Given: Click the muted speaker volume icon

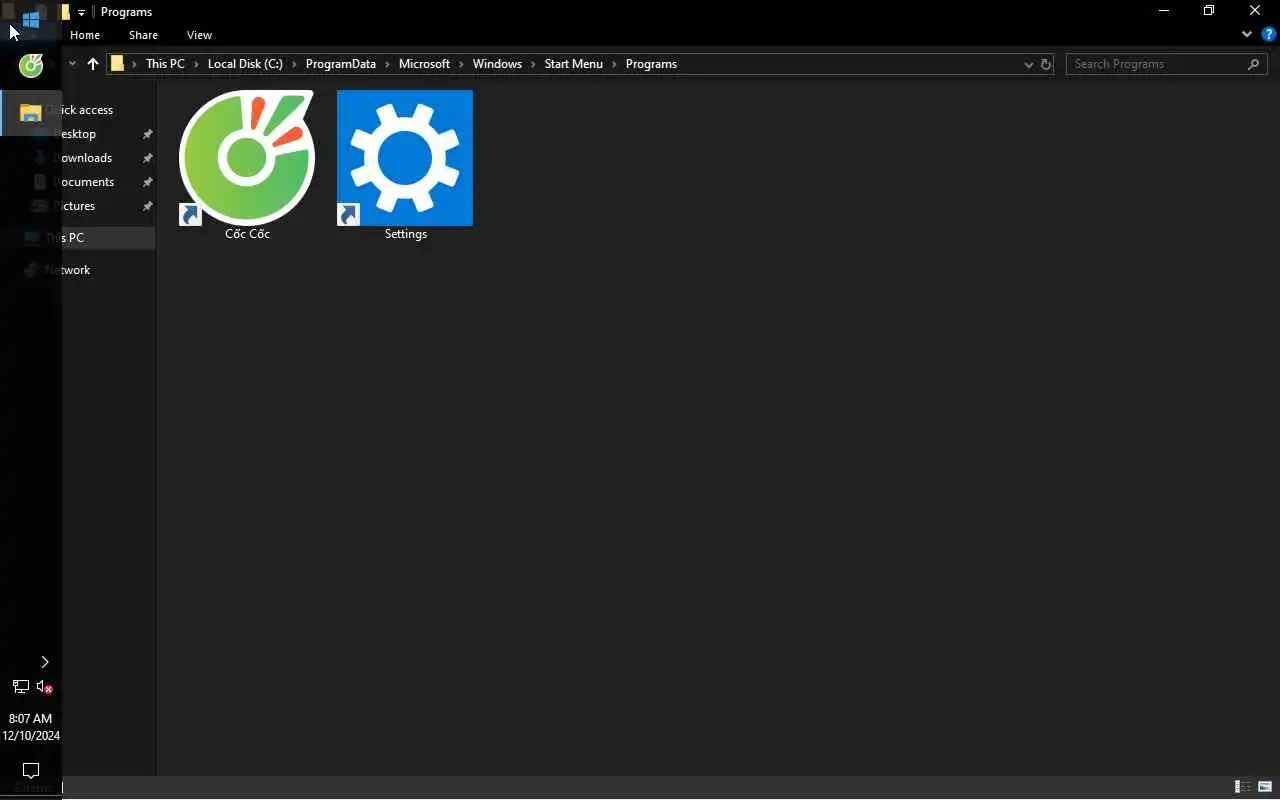Looking at the screenshot, I should [44, 687].
